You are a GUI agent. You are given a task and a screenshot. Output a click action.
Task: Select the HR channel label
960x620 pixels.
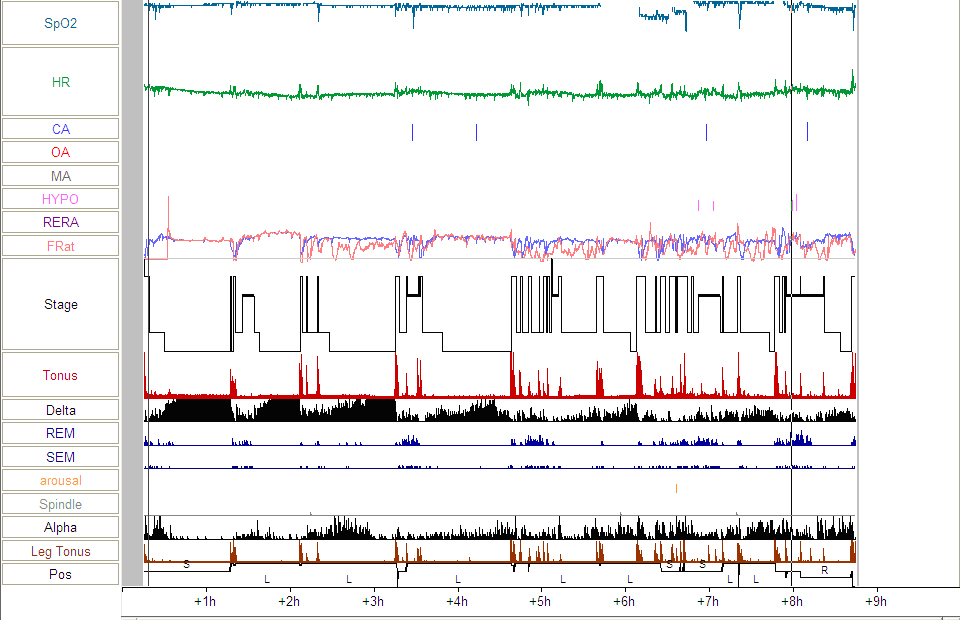click(x=60, y=82)
